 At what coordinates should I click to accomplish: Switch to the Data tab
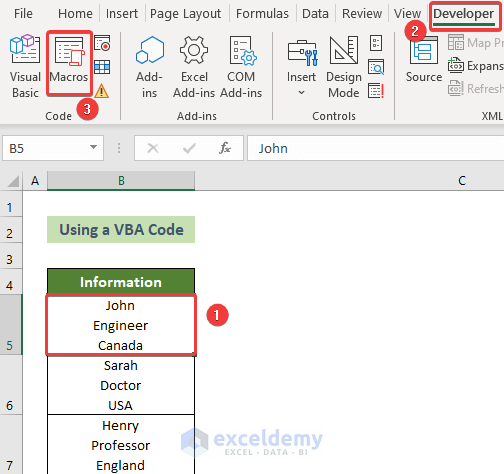(x=315, y=14)
